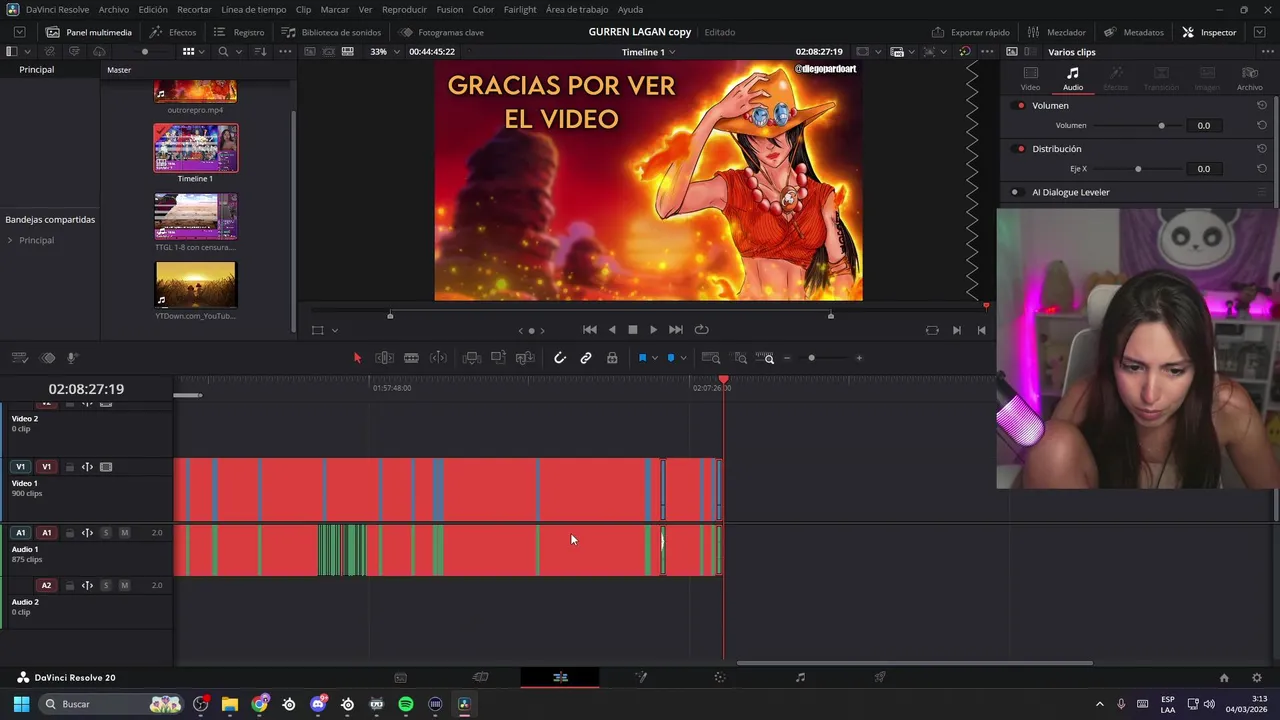Jump to the first frame button
Viewport: 1280px width, 720px height.
590,330
